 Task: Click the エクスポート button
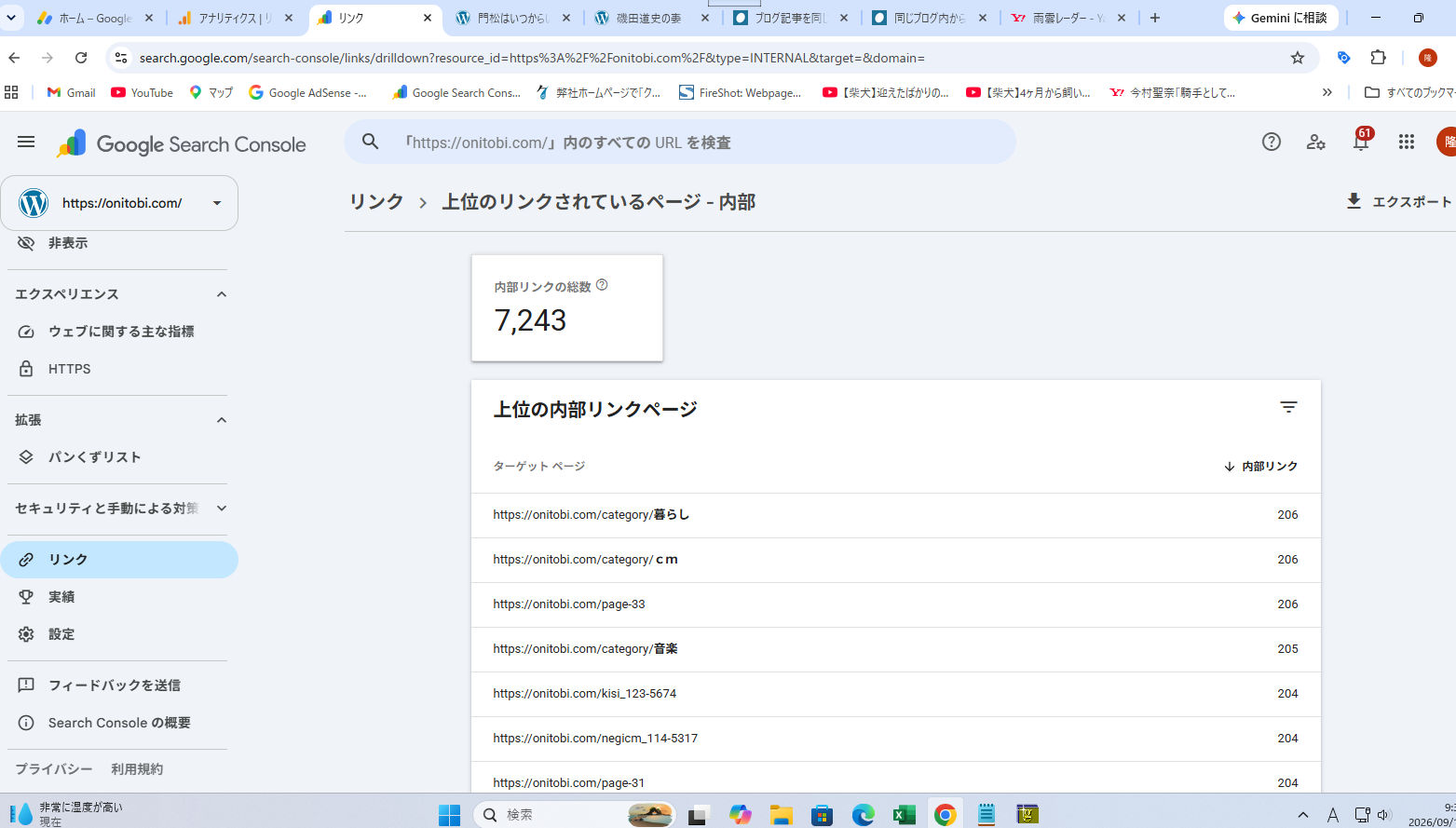pyautogui.click(x=1399, y=201)
